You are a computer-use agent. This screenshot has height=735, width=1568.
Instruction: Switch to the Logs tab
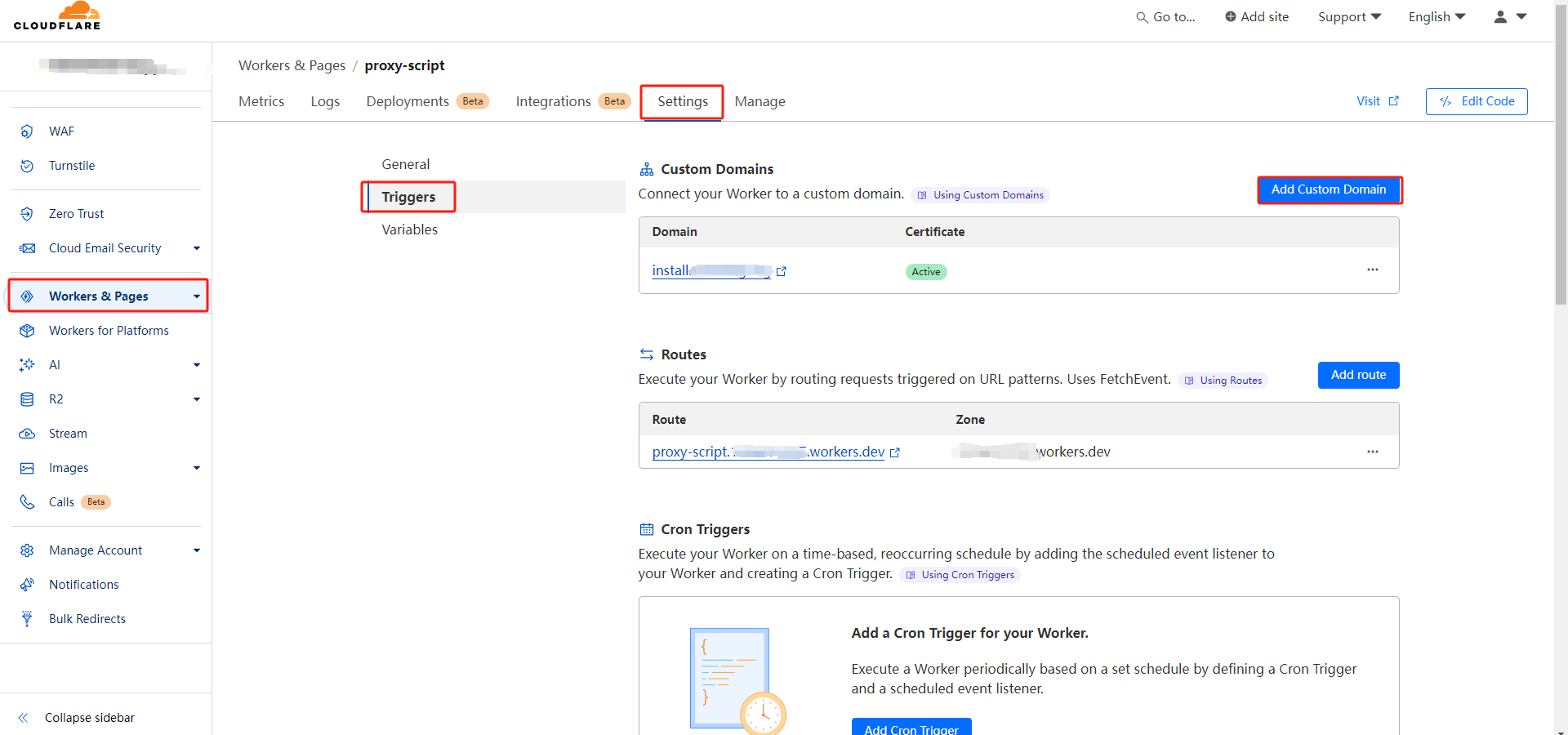[325, 101]
